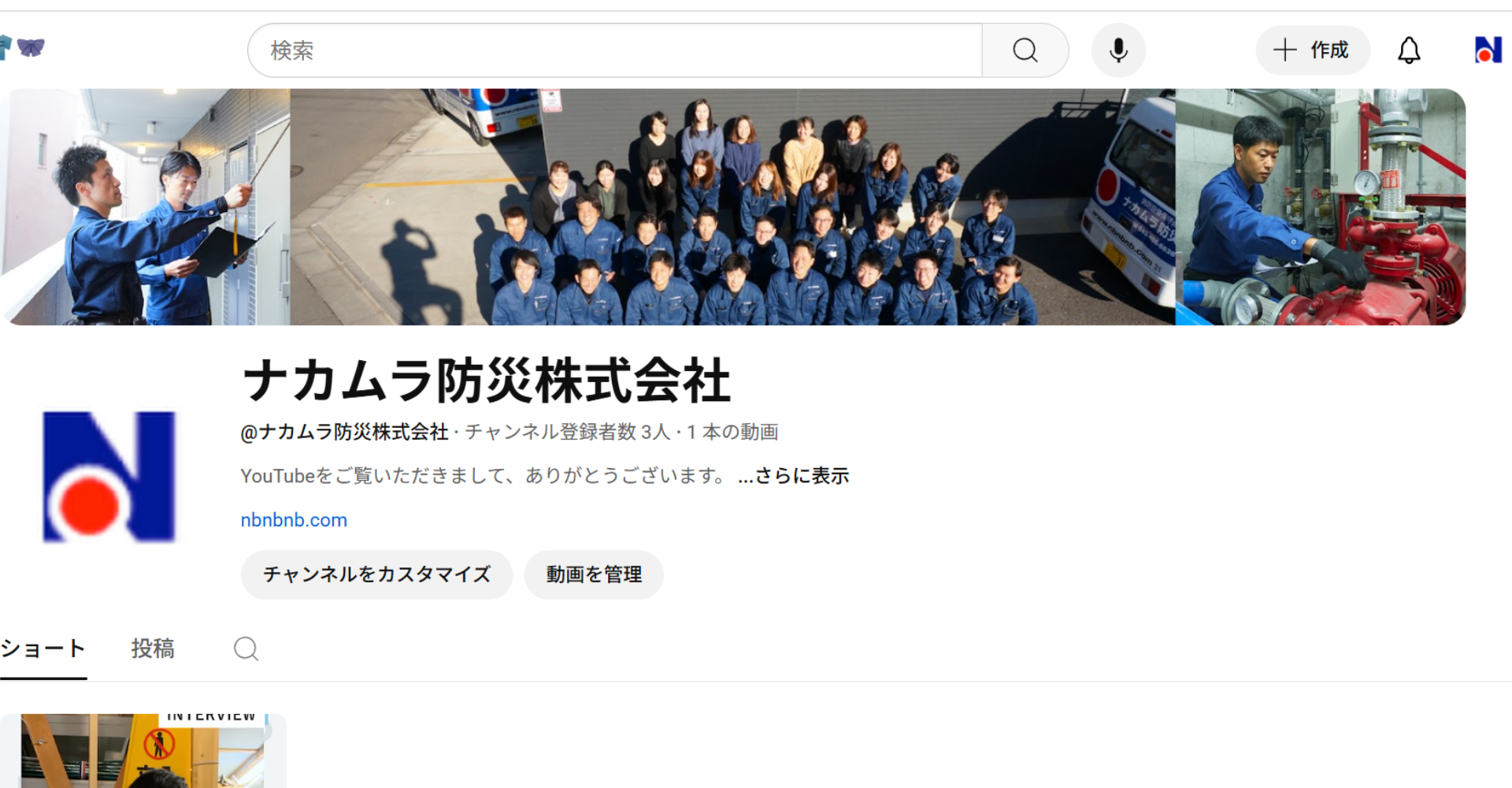Click 1 本の動画 text

pyautogui.click(x=732, y=432)
